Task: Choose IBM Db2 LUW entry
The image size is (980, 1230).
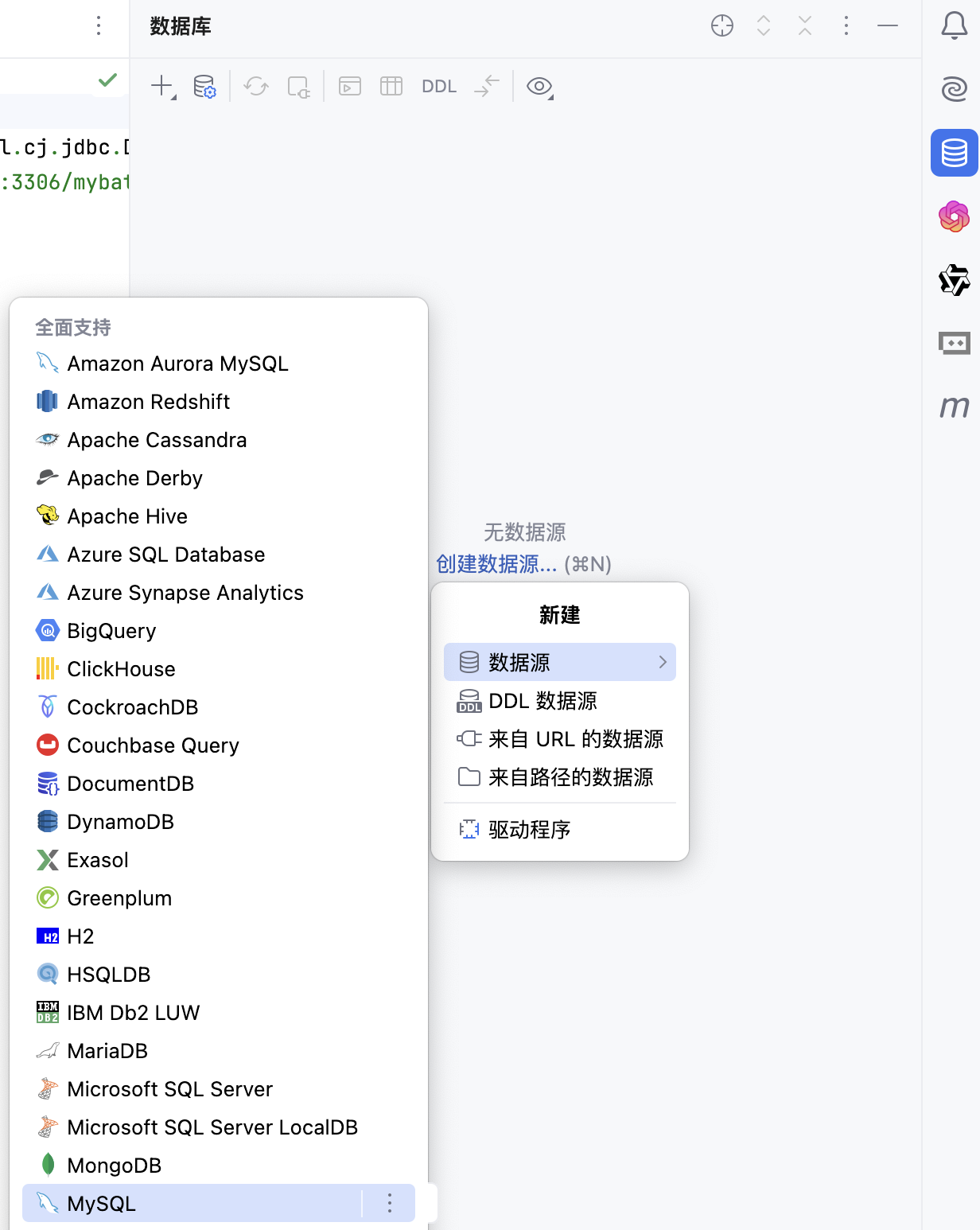Action: pyautogui.click(x=219, y=1013)
